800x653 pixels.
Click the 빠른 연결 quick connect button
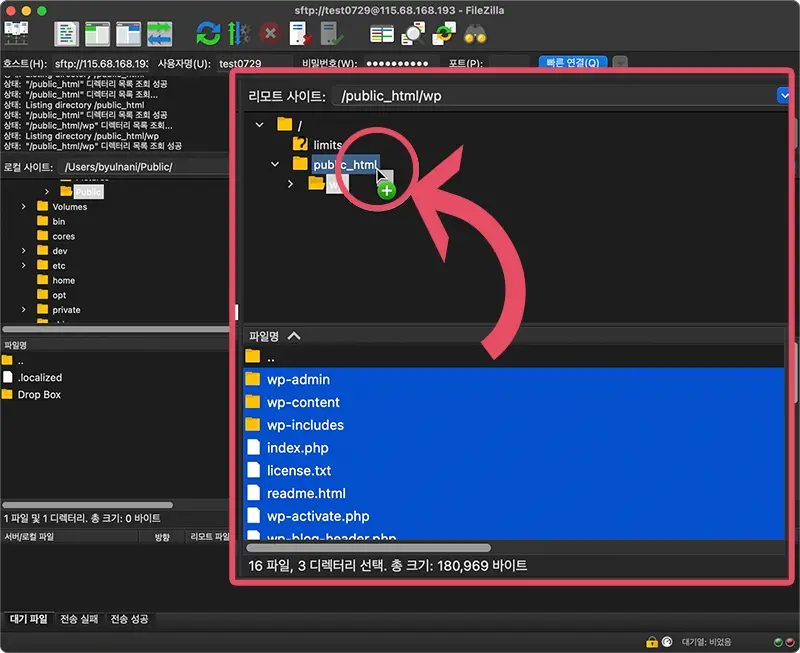572,62
